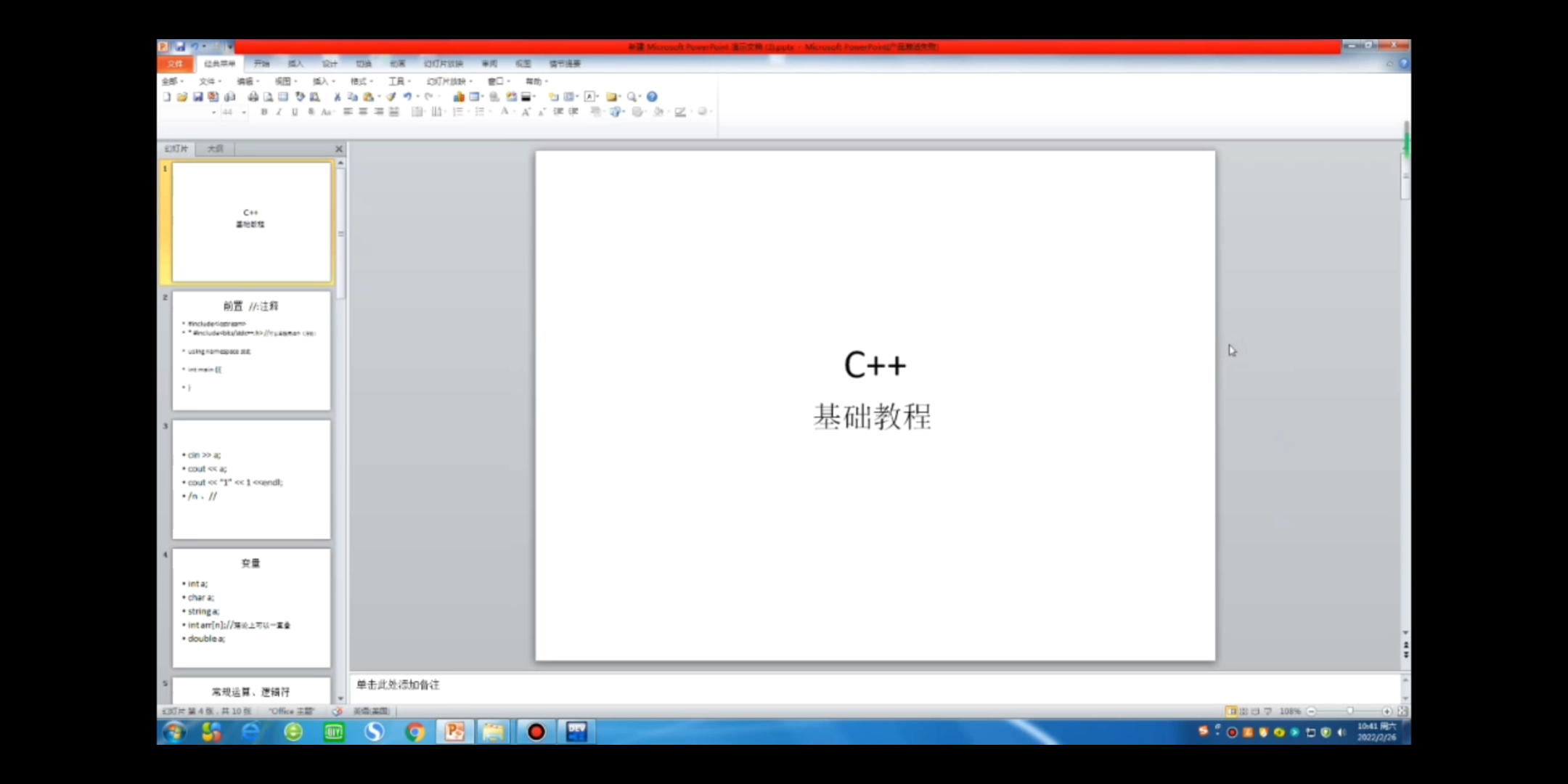Start Slide Show from status bar
1568x784 pixels.
1268,711
